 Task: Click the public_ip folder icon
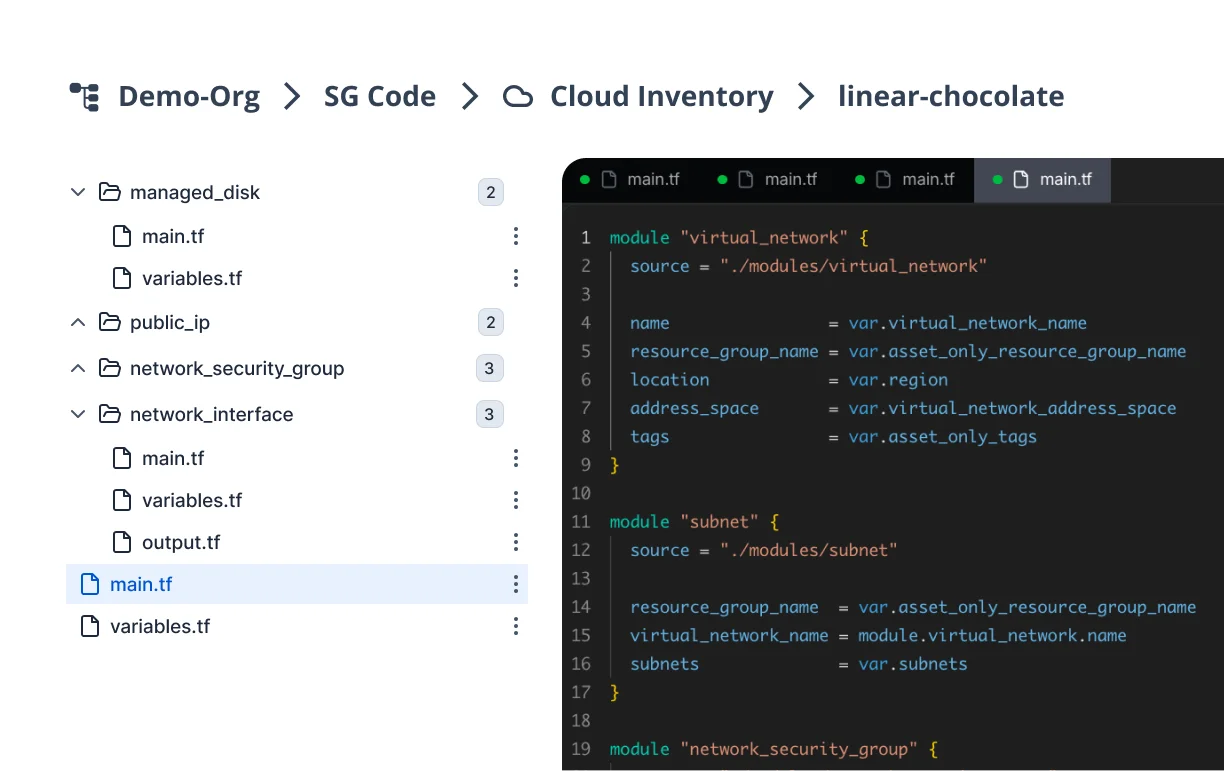[109, 322]
